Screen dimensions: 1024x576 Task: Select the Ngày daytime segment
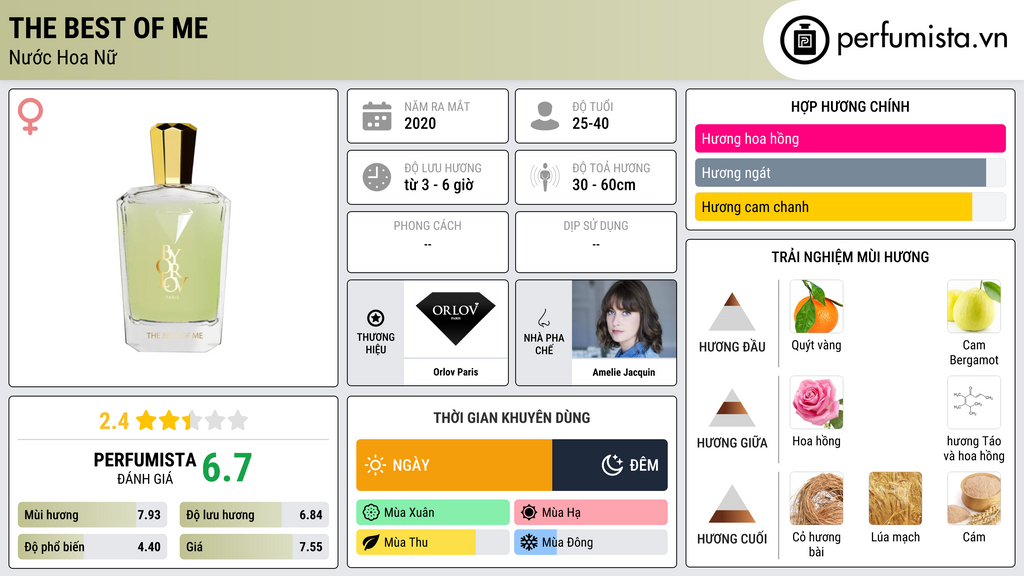coord(454,465)
